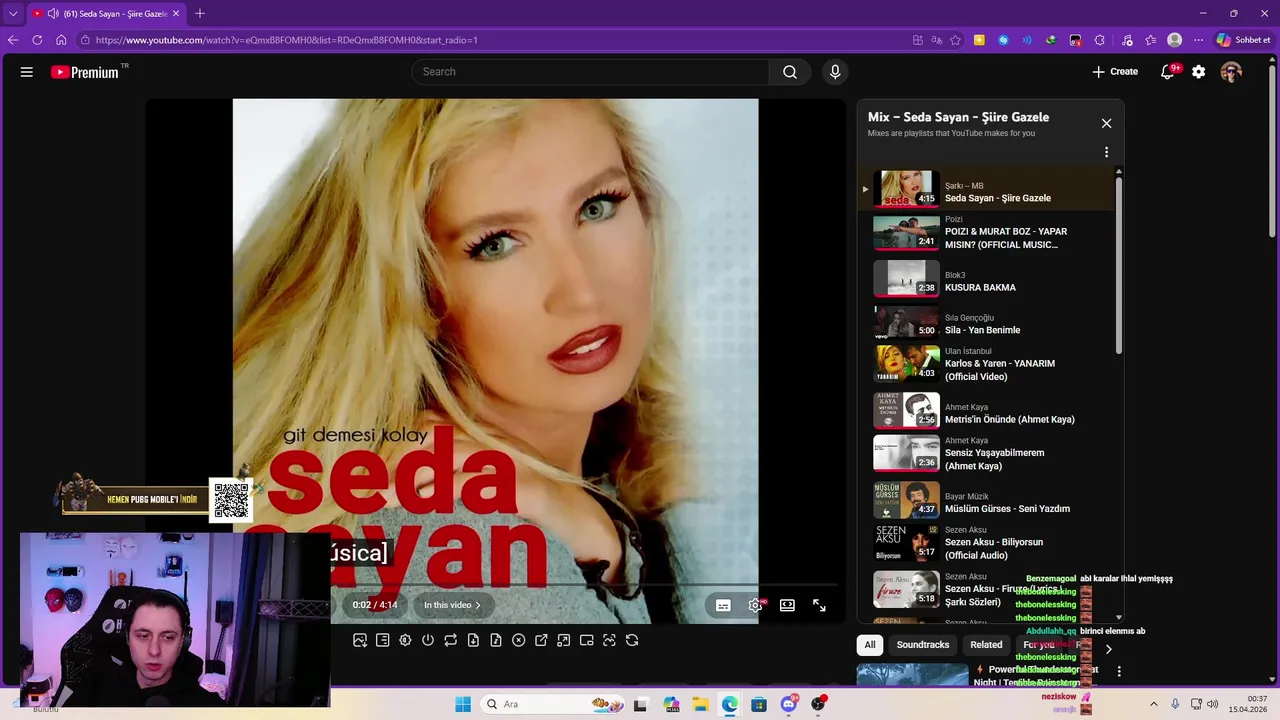The height and width of the screenshot is (720, 1280).
Task: Click the Create button
Action: 1115,72
